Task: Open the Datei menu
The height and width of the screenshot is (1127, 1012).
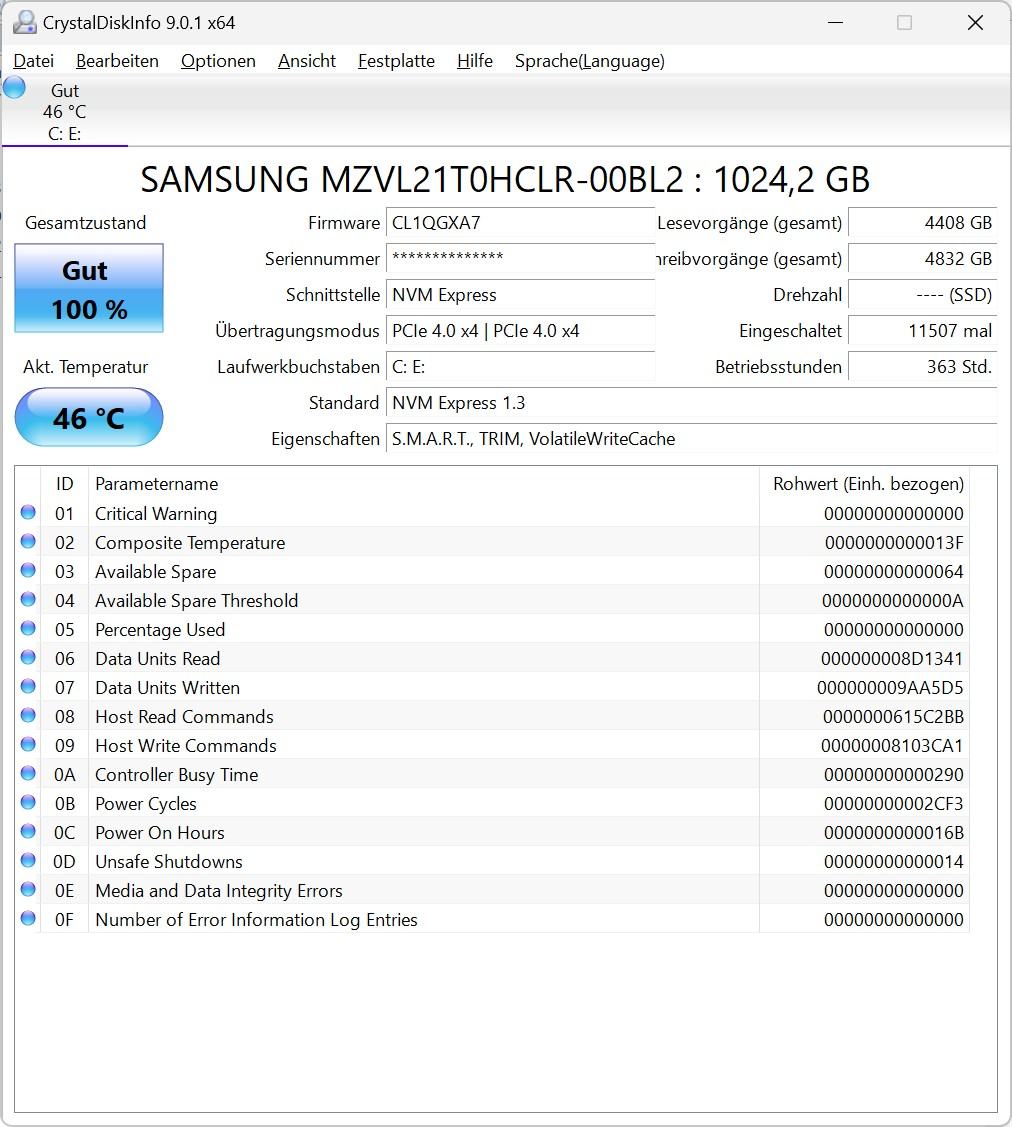Action: tap(34, 61)
